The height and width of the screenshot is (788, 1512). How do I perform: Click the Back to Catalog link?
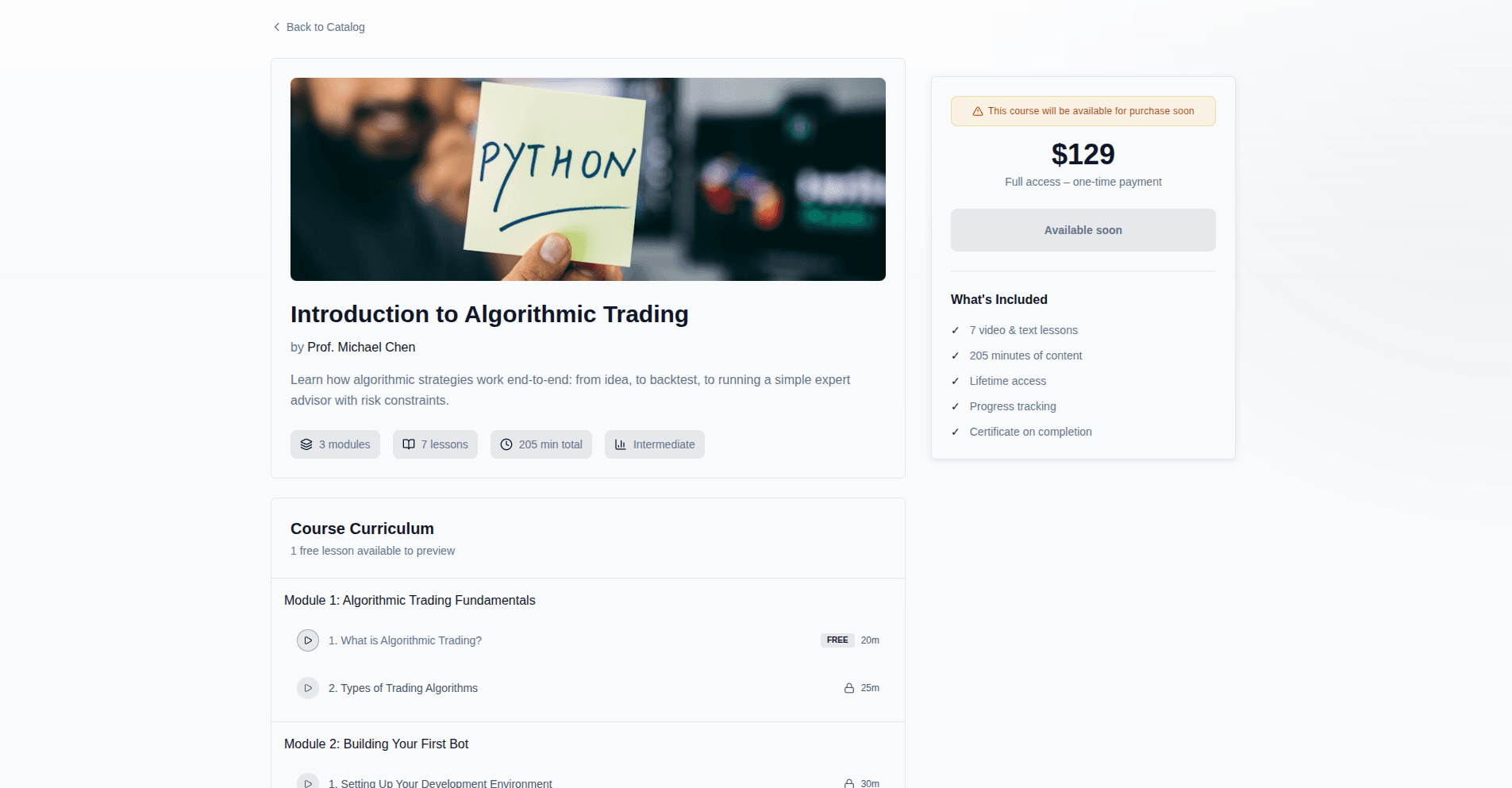318,27
